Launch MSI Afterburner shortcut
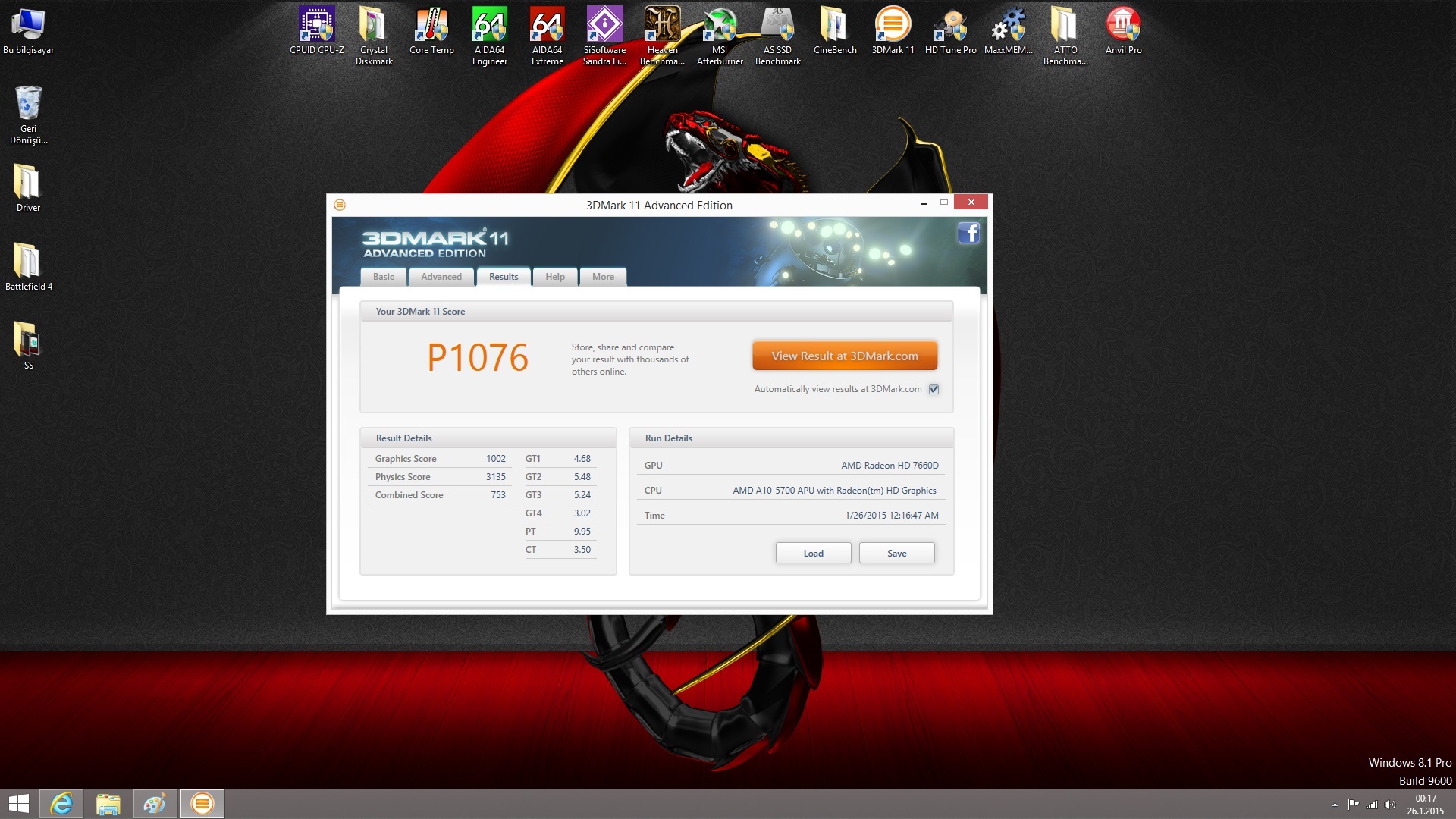 pos(720,36)
